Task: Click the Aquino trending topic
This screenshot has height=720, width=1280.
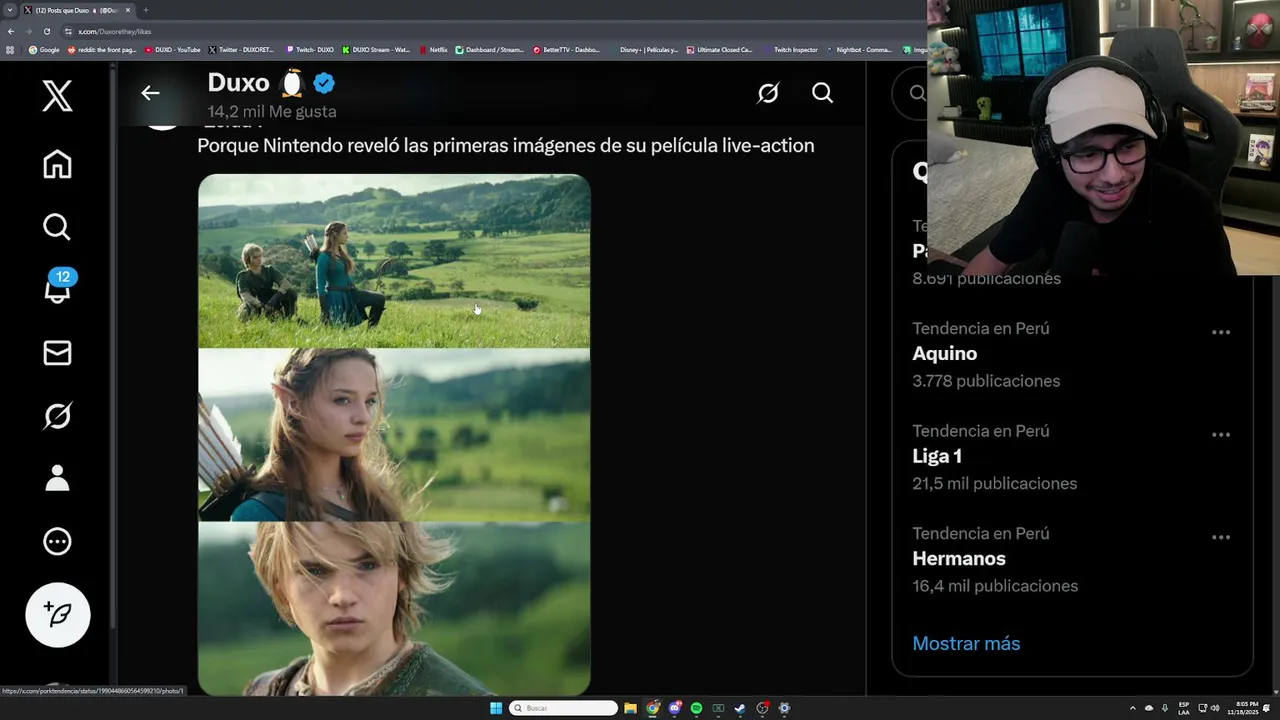Action: pyautogui.click(x=945, y=353)
